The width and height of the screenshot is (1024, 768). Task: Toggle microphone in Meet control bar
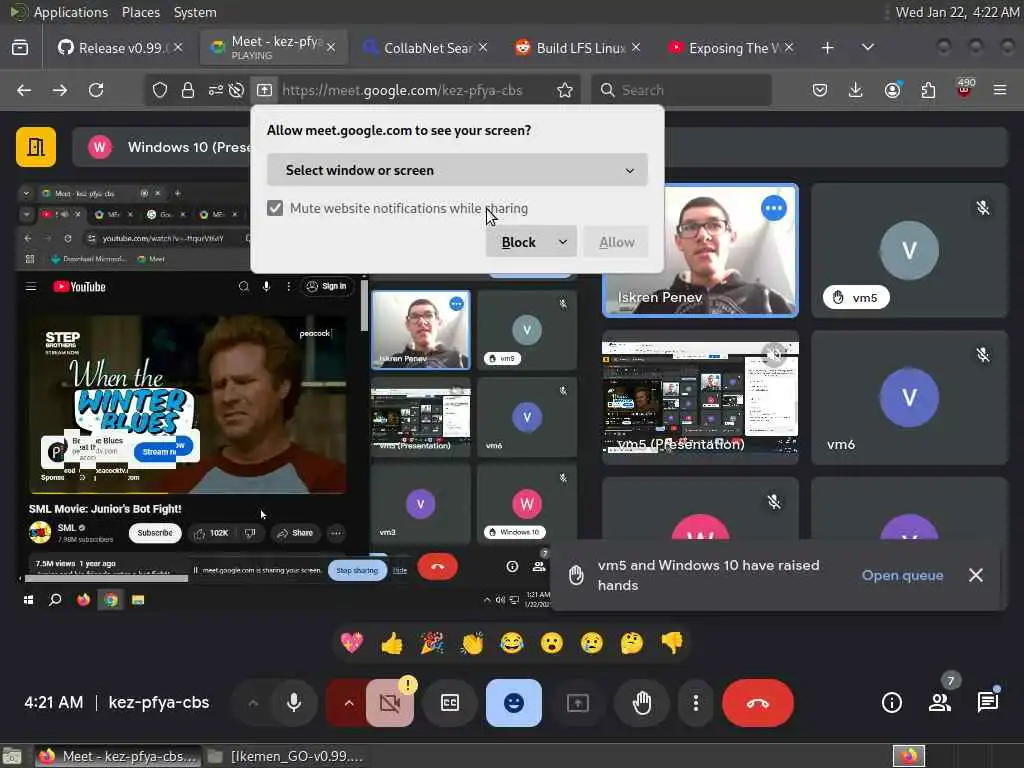tap(294, 703)
